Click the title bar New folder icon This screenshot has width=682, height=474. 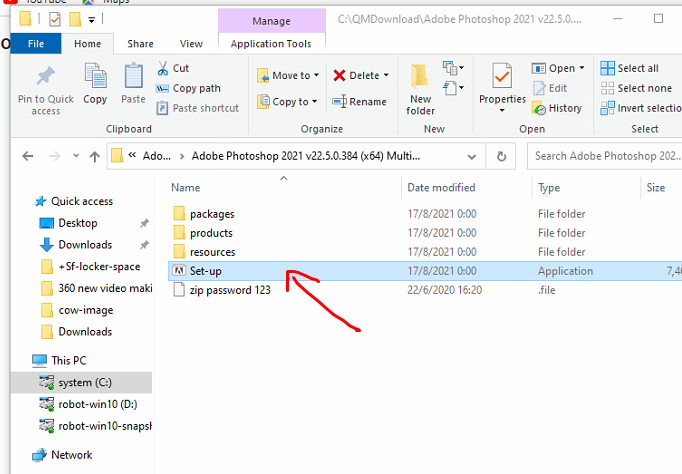point(75,19)
